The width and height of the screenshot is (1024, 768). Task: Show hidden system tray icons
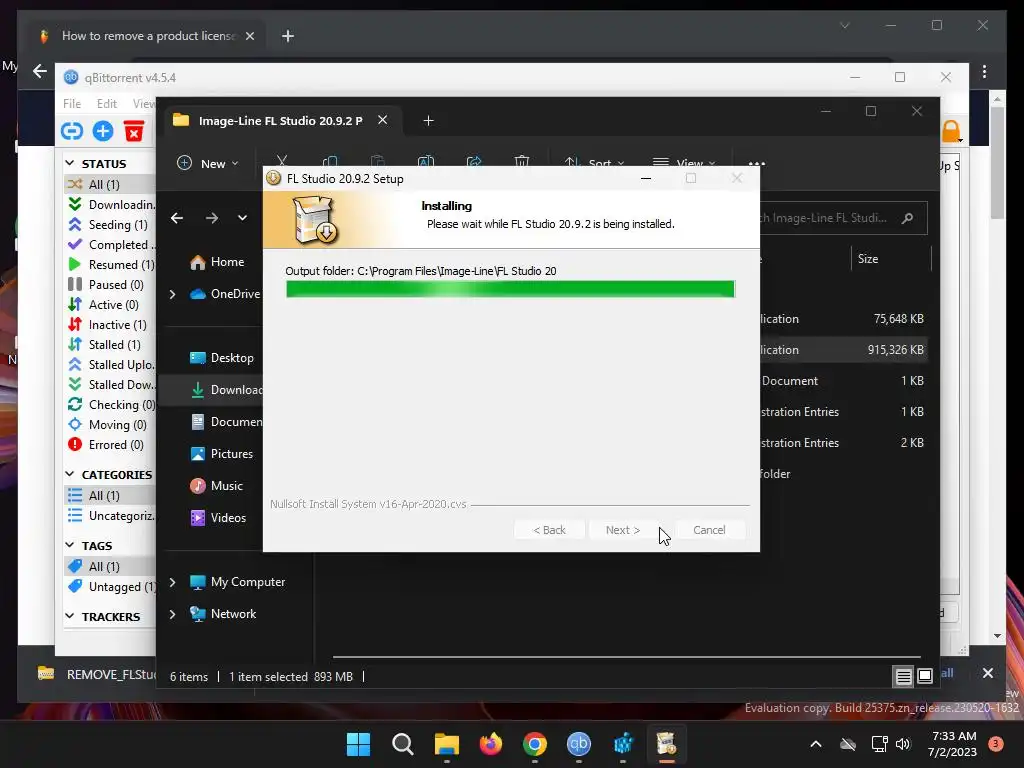click(x=816, y=744)
